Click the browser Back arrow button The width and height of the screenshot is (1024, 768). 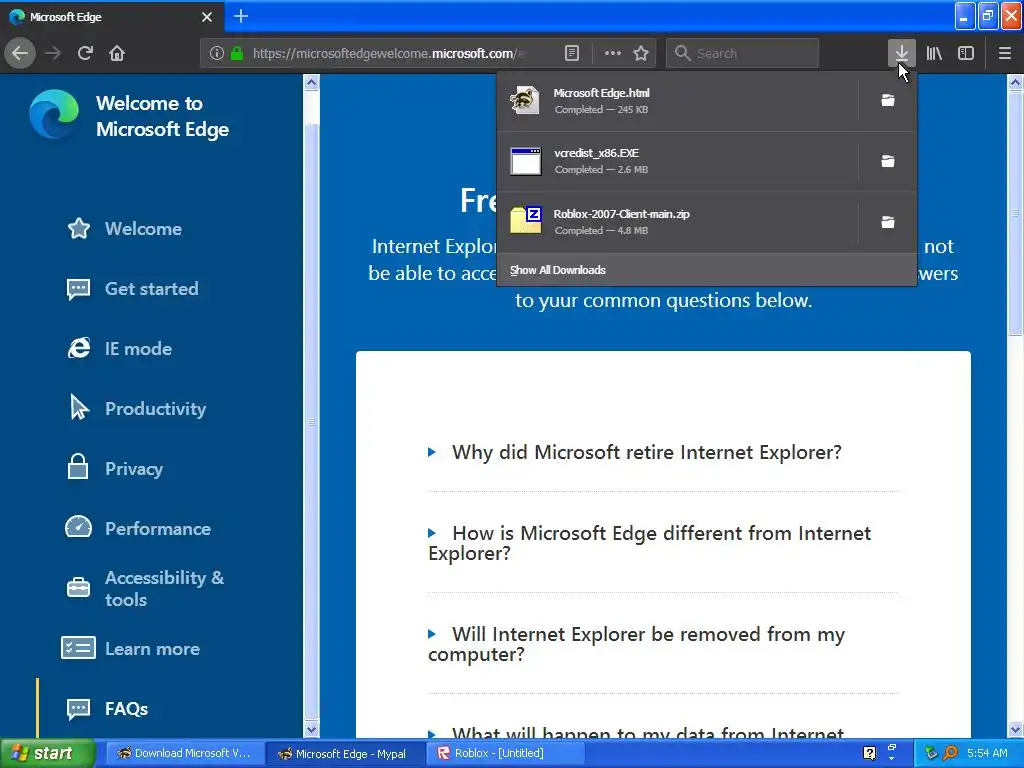tap(20, 53)
